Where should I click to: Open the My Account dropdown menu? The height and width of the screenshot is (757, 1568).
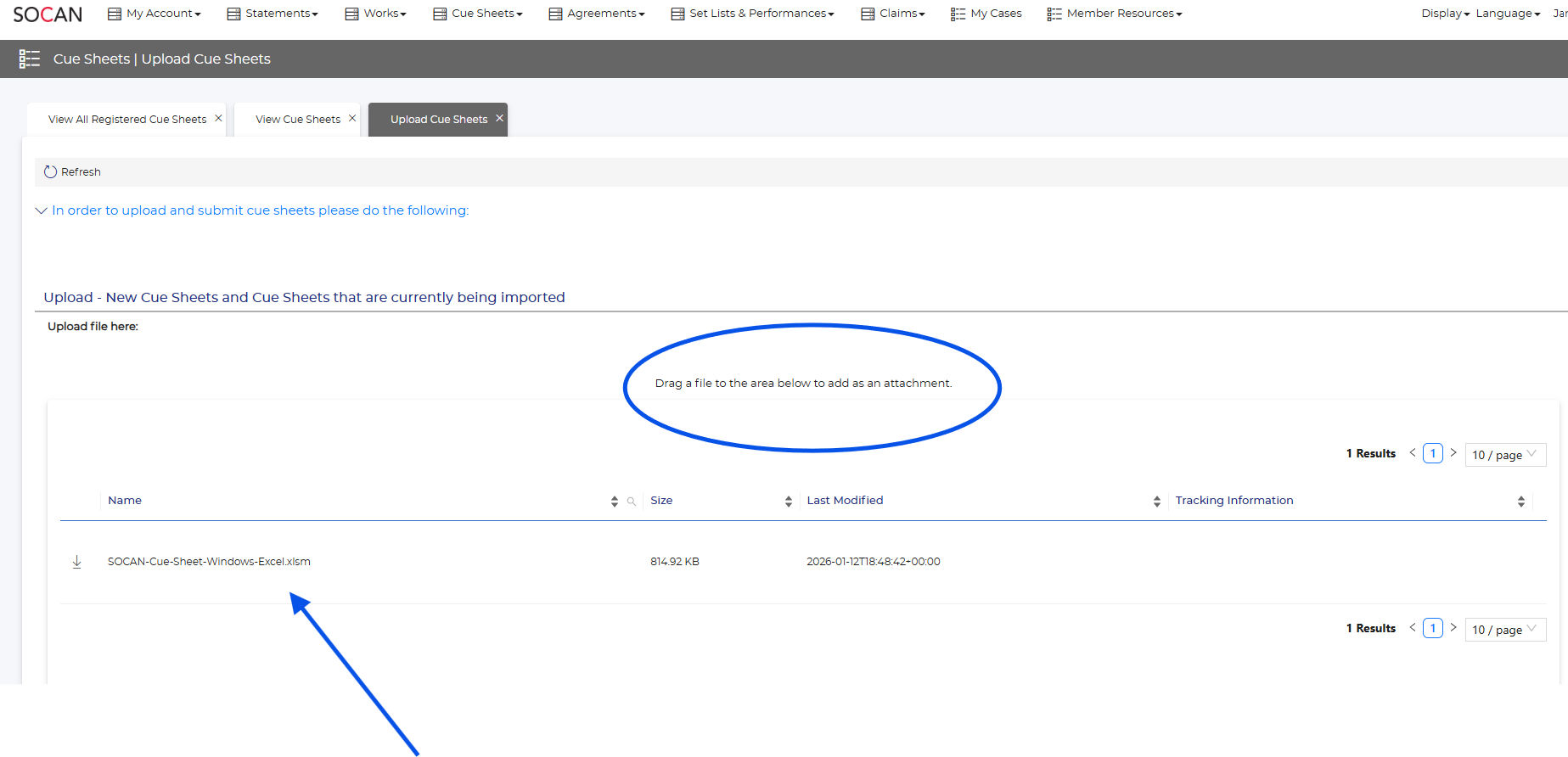(x=155, y=14)
